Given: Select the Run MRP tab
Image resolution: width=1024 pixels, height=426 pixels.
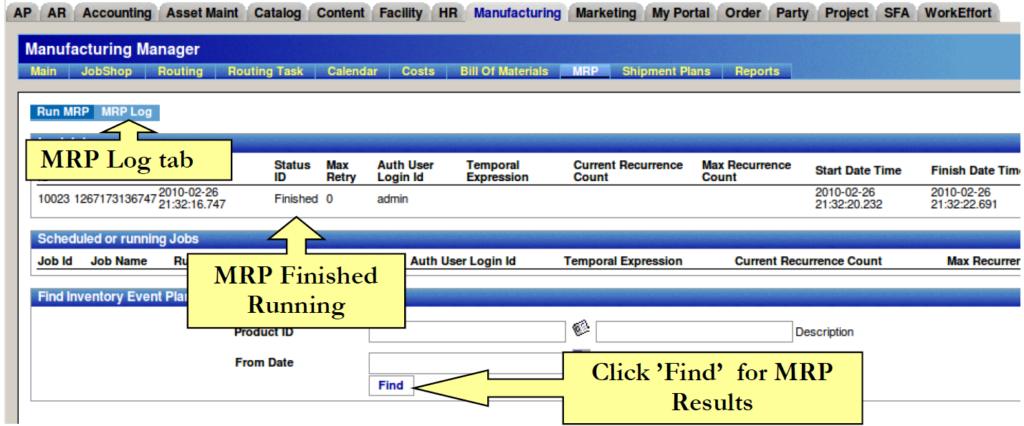Looking at the screenshot, I should [63, 112].
